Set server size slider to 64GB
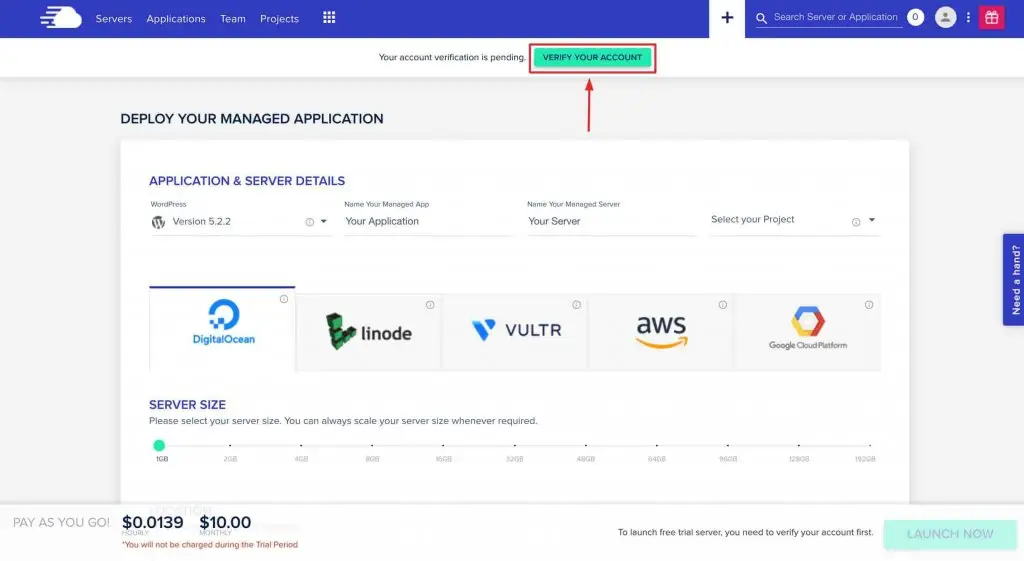Screen dimensions: 1024x561 tap(656, 445)
